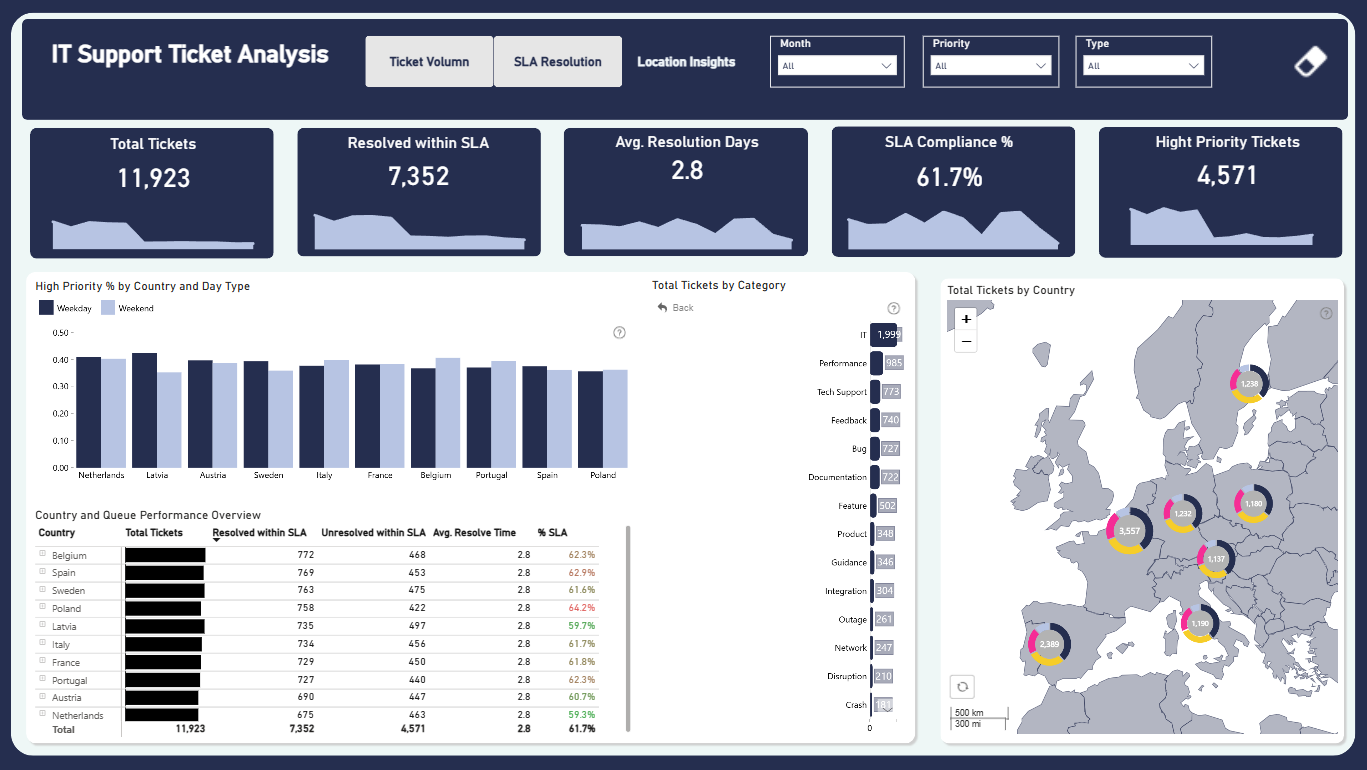Click the map reset refresh icon
1367x770 pixels.
(x=962, y=687)
